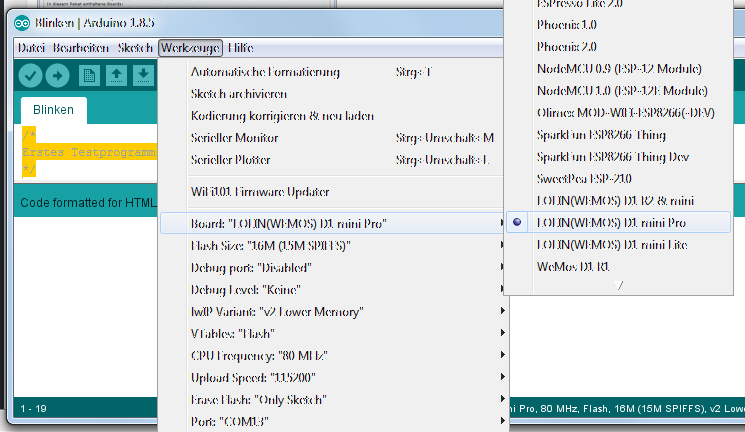745x432 pixels.
Task: Open Serieller Monitor from the menu
Action: coord(235,137)
